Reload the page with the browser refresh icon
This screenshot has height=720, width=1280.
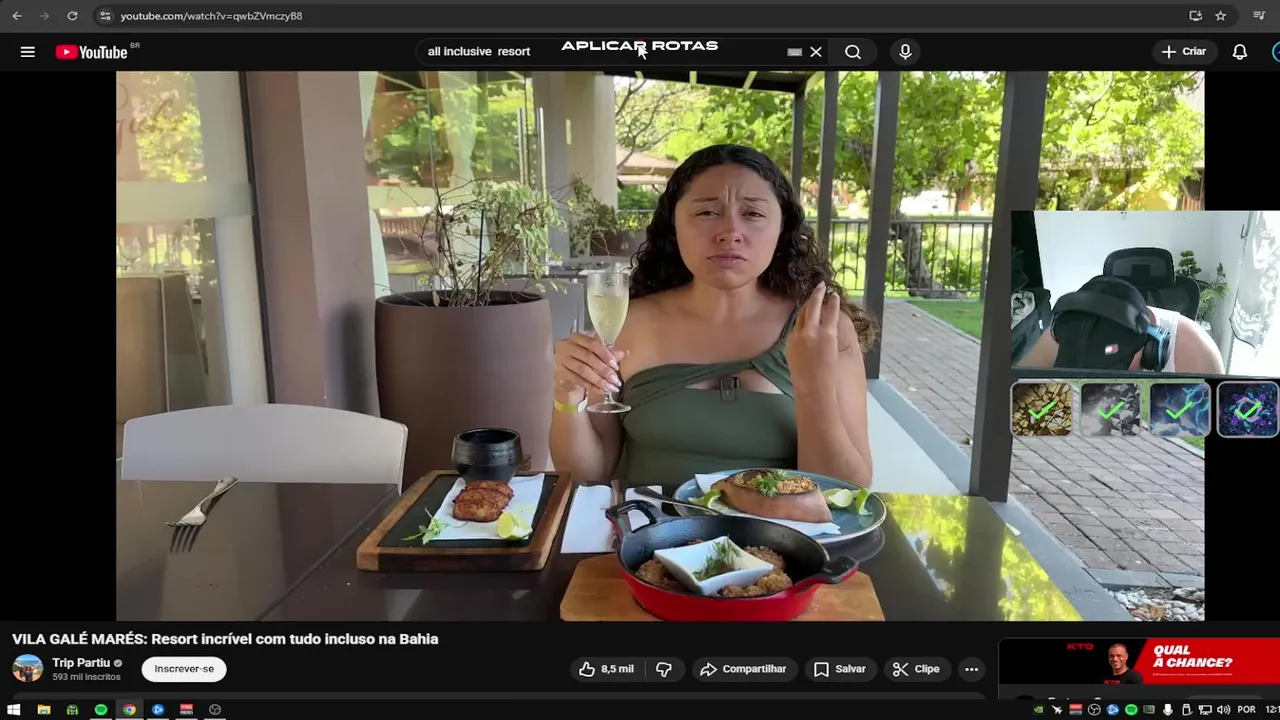click(x=72, y=16)
